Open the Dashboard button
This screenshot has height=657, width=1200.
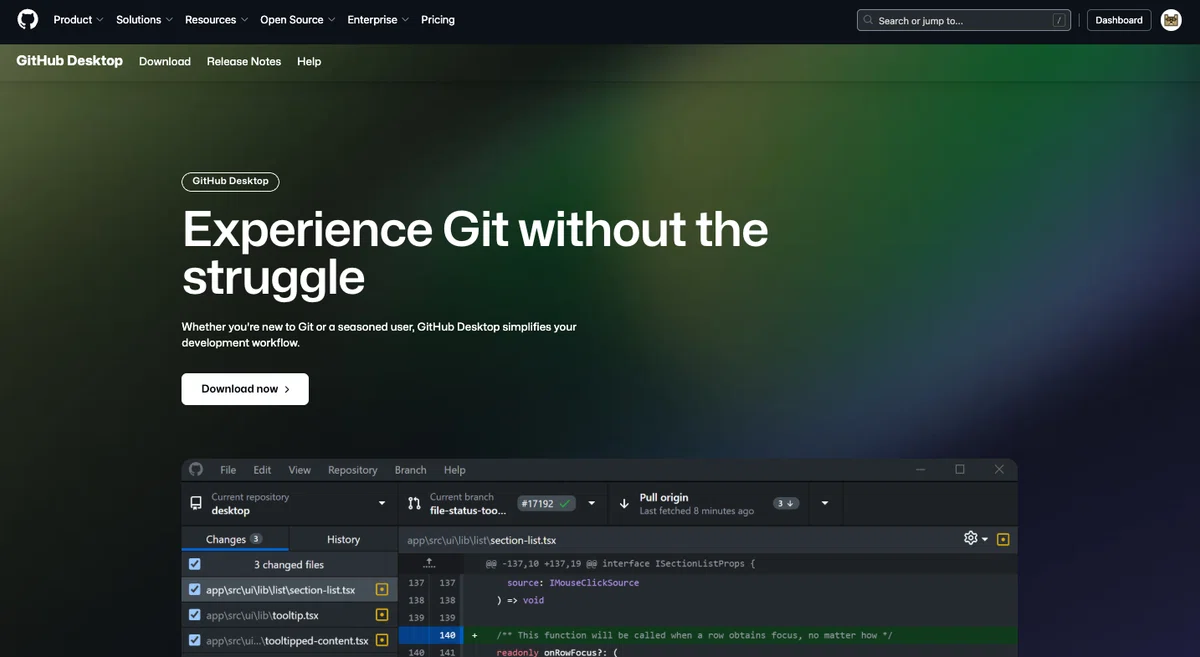tap(1119, 20)
